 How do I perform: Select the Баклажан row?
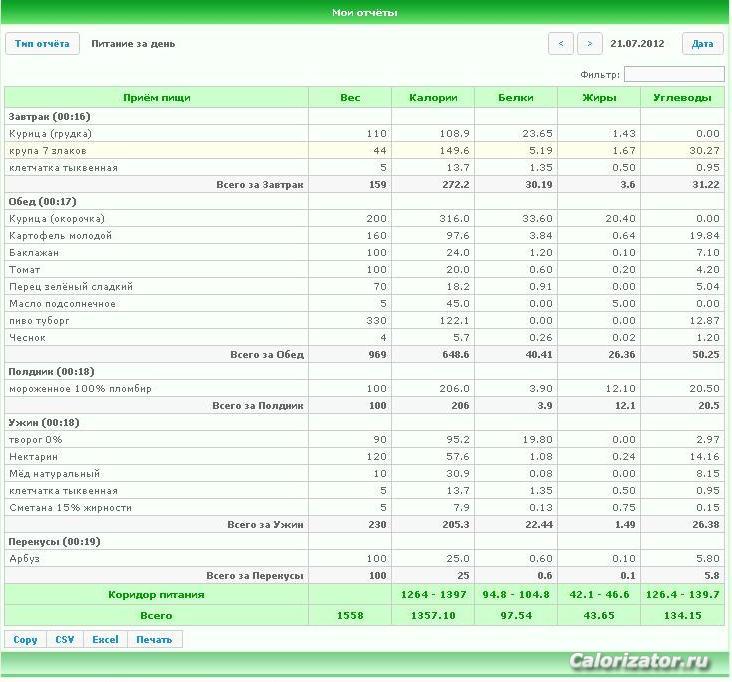click(x=365, y=253)
